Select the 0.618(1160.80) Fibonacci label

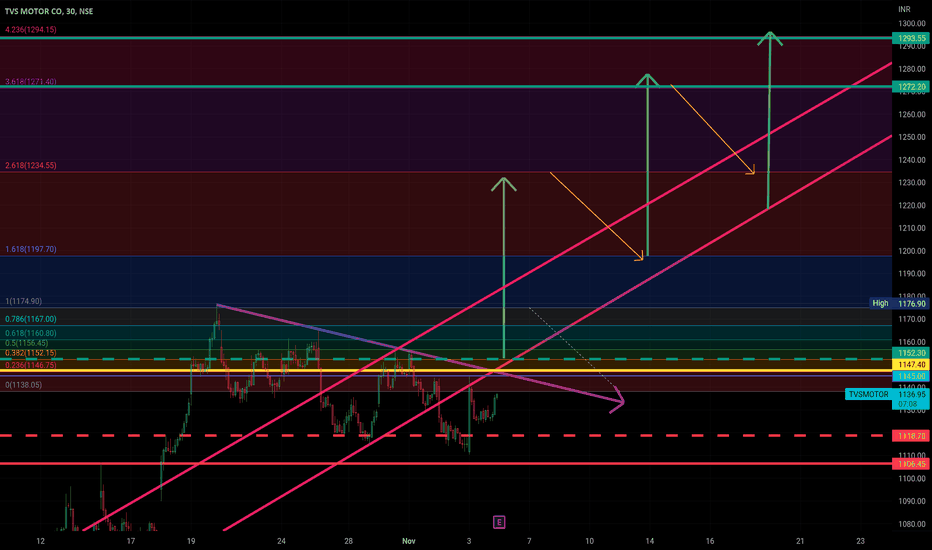(31, 334)
